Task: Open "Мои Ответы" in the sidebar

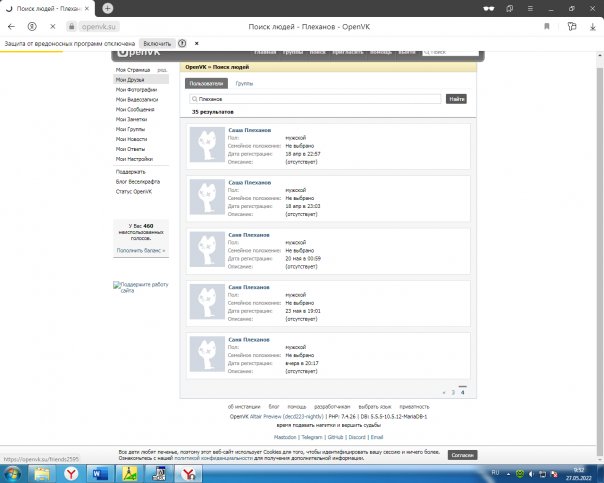Action: coord(130,149)
